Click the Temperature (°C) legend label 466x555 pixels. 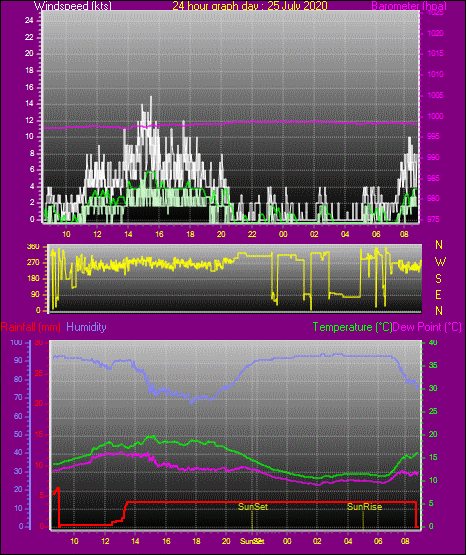pos(352,327)
